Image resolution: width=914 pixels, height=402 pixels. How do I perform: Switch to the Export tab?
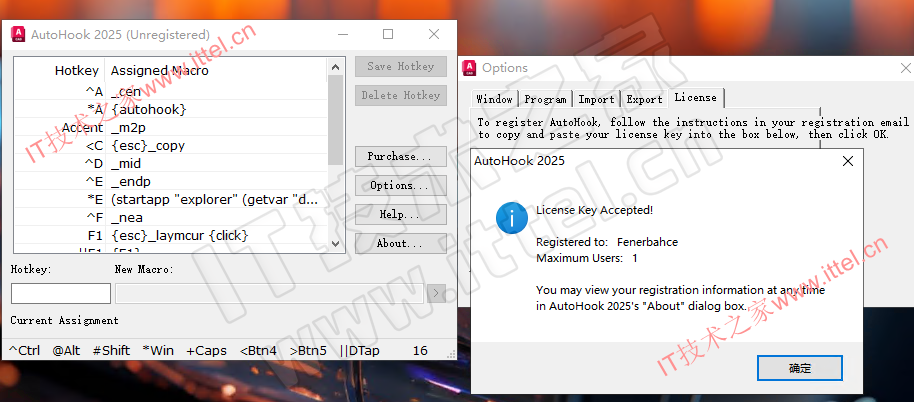(644, 99)
